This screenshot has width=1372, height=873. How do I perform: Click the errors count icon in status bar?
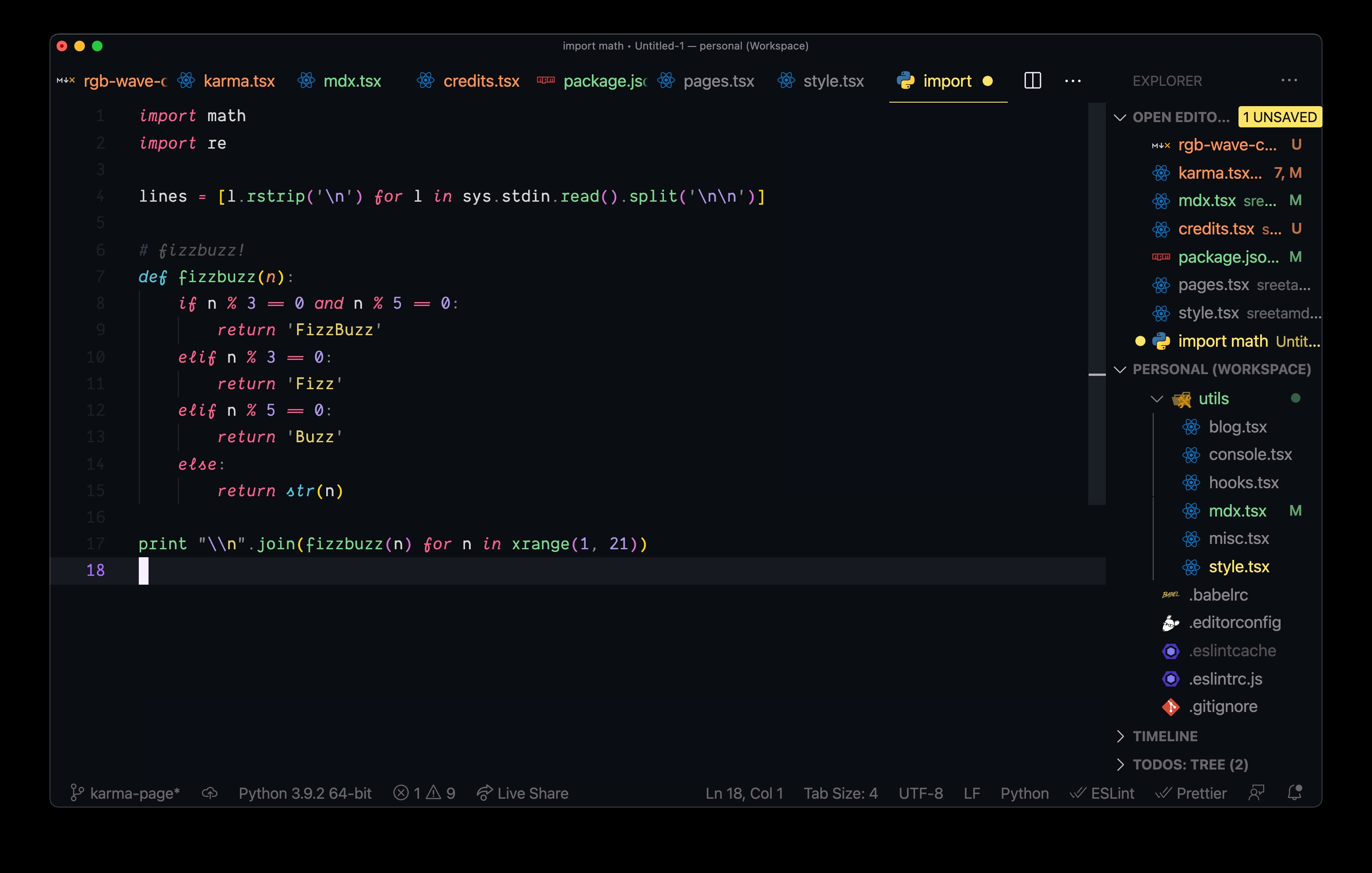(401, 793)
